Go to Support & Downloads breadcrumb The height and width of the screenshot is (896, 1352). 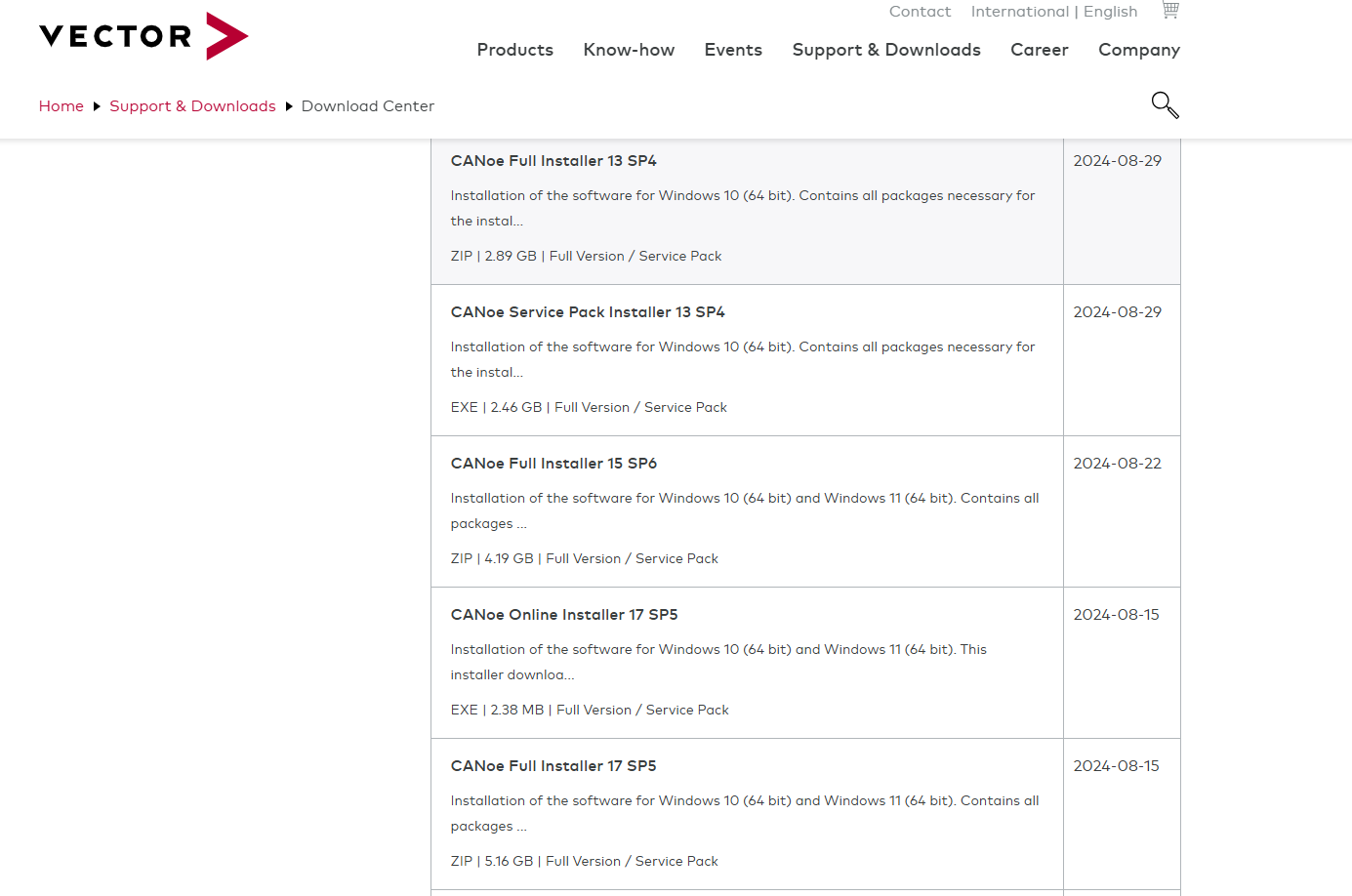[x=192, y=106]
